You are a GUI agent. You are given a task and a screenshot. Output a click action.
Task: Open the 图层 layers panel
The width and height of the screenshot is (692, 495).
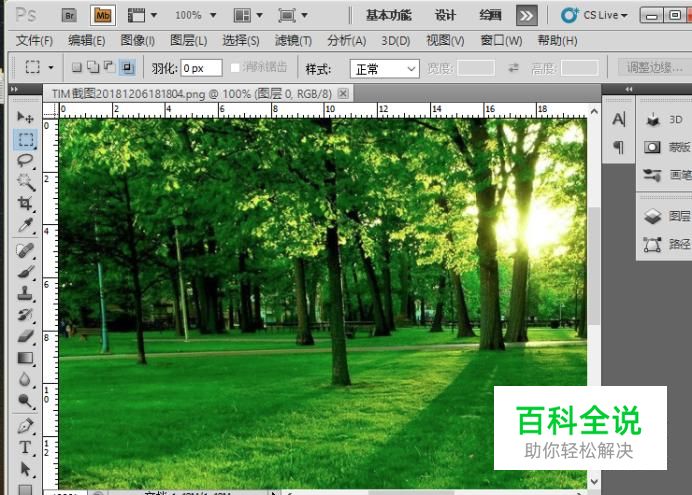coord(666,216)
